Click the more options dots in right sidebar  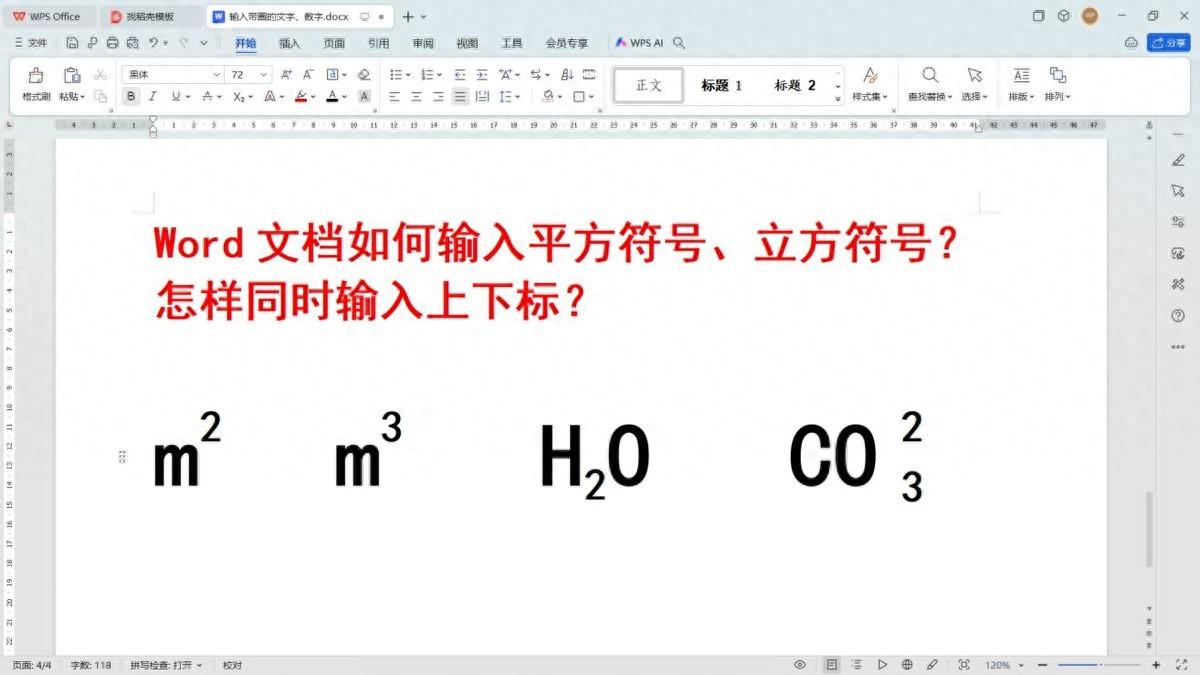click(1178, 347)
